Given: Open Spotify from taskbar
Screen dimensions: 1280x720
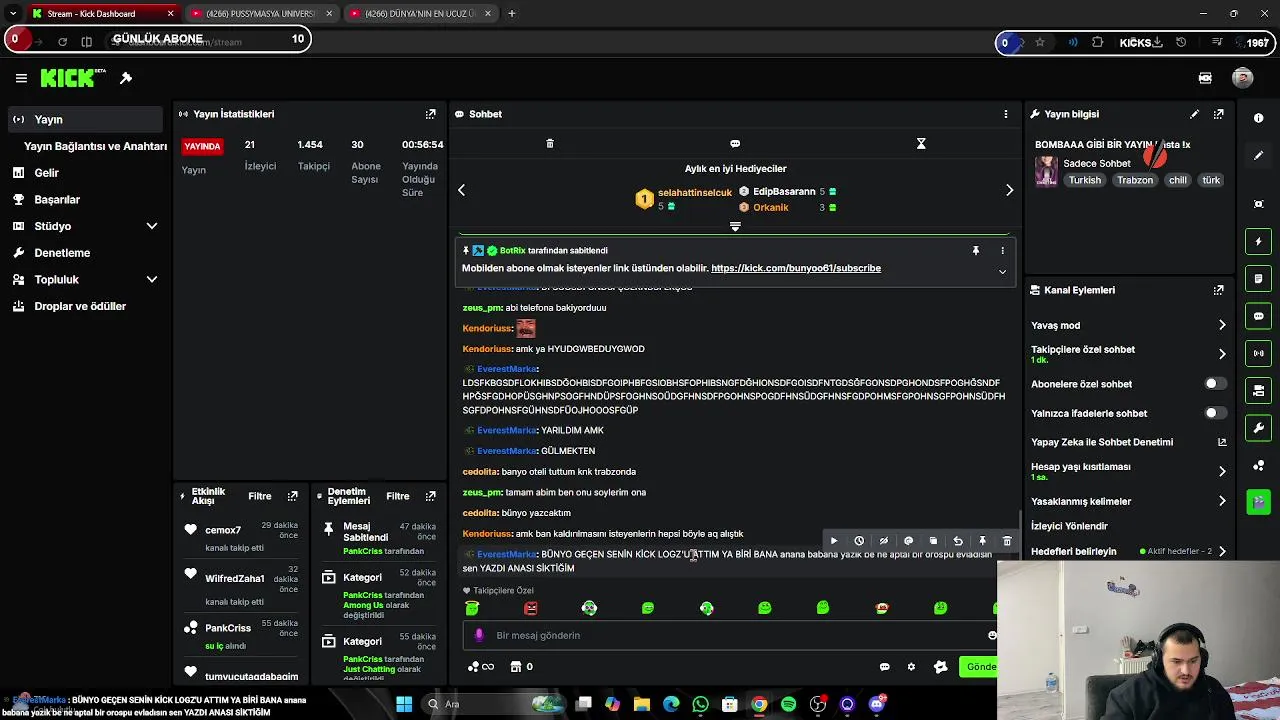Looking at the screenshot, I should point(788,704).
